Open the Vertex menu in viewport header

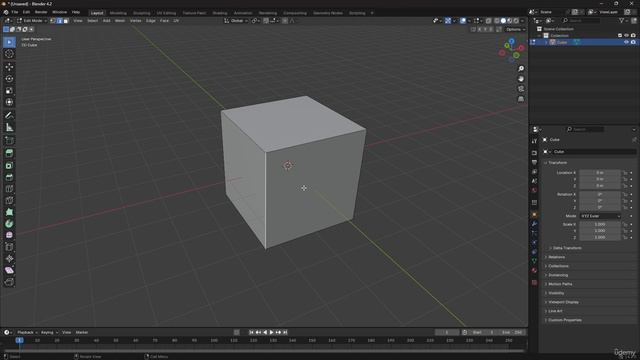tap(135, 21)
